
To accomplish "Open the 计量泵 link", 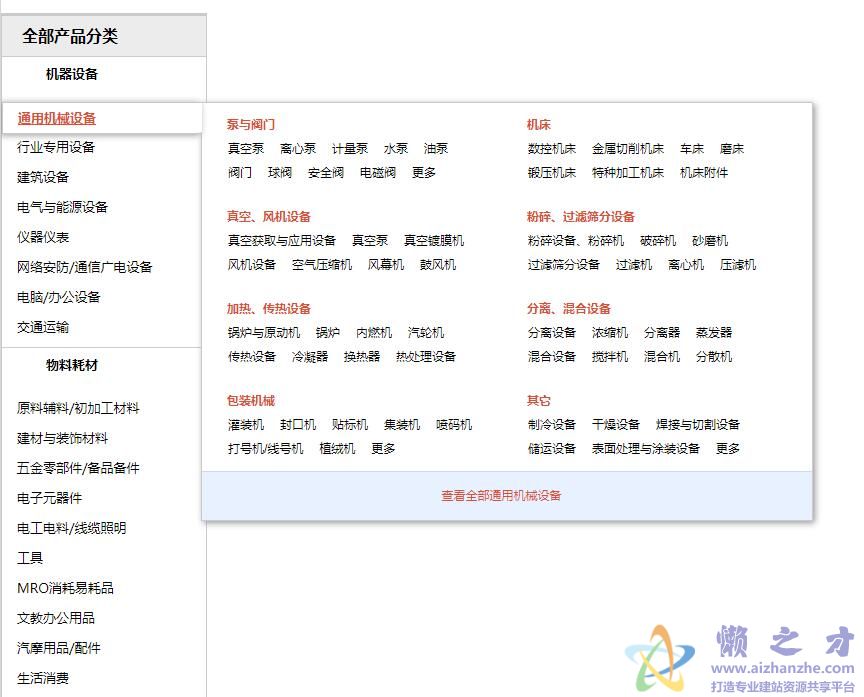I will [349, 149].
